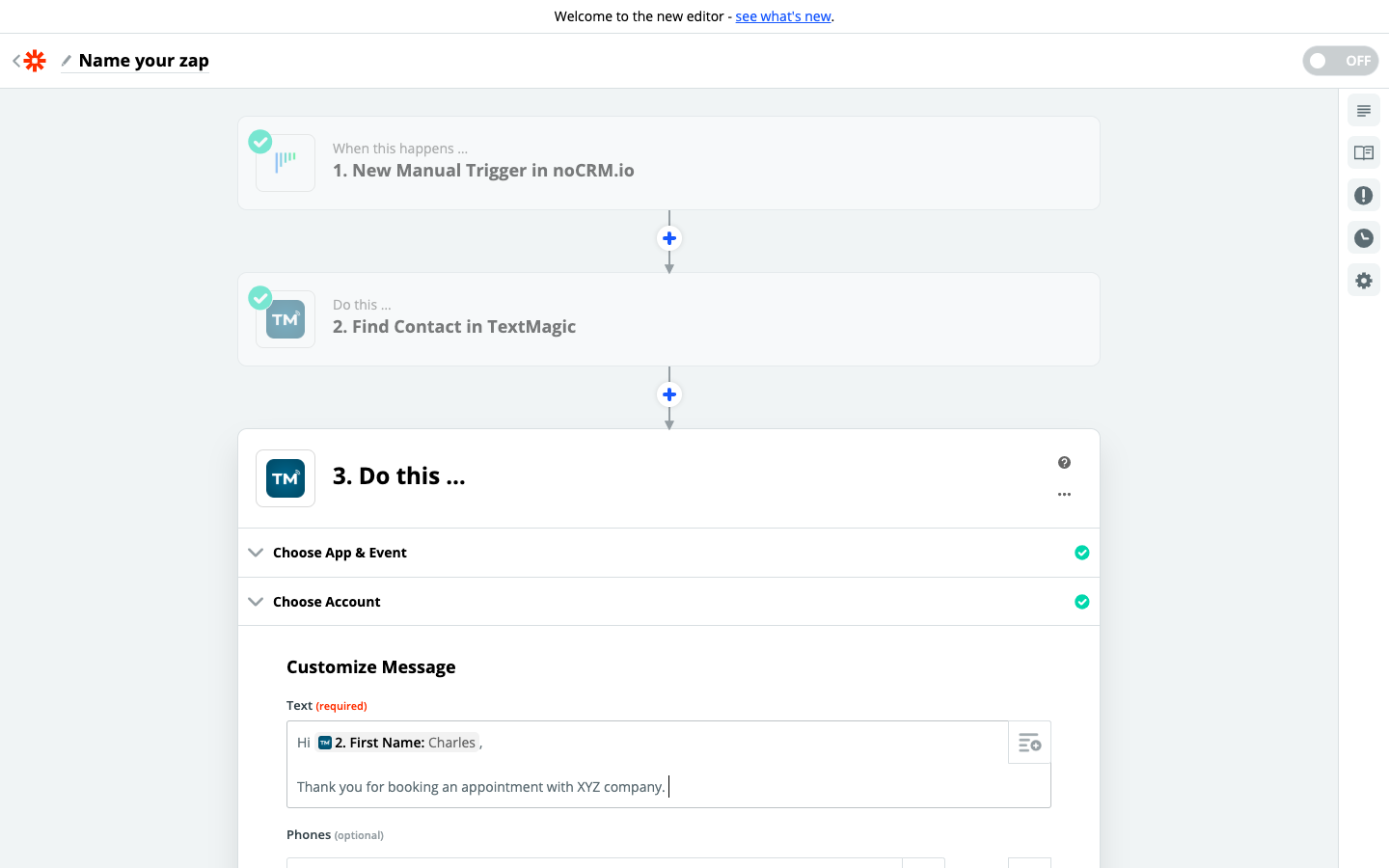Click the pencil icon to rename zap
1389x868 pixels.
[67, 61]
